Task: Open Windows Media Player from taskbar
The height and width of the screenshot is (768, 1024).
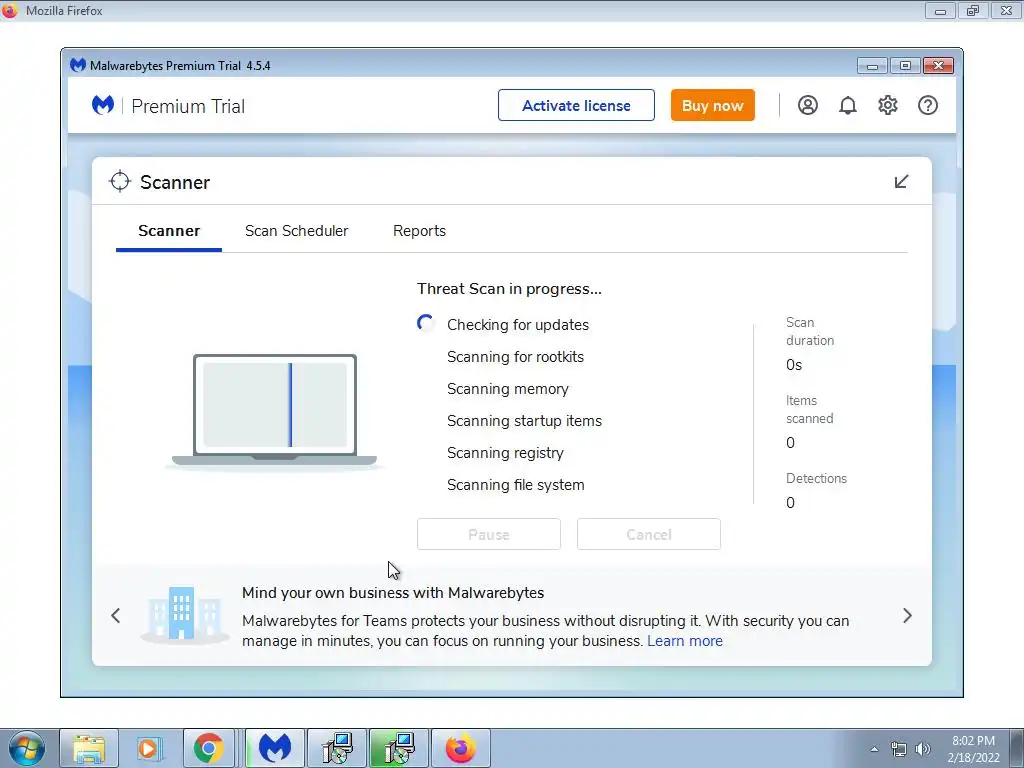Action: (148, 748)
